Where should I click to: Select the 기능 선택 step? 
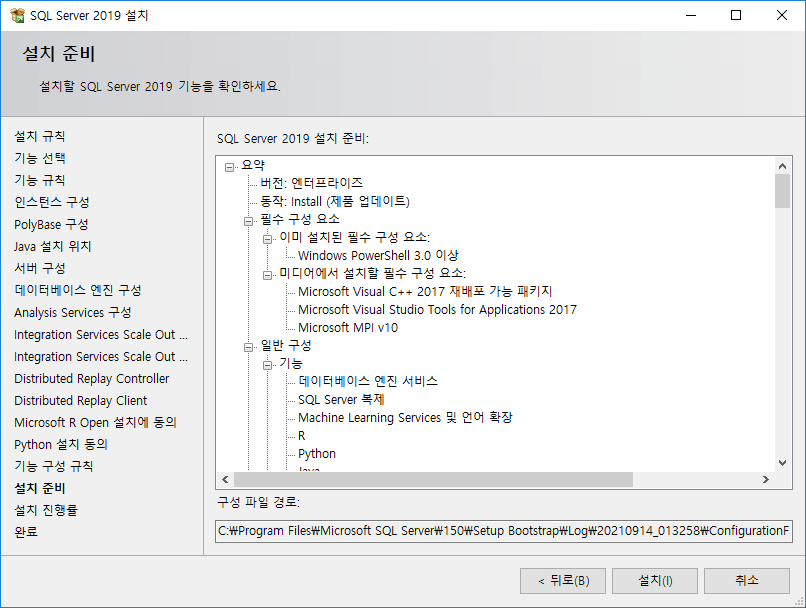[x=40, y=158]
